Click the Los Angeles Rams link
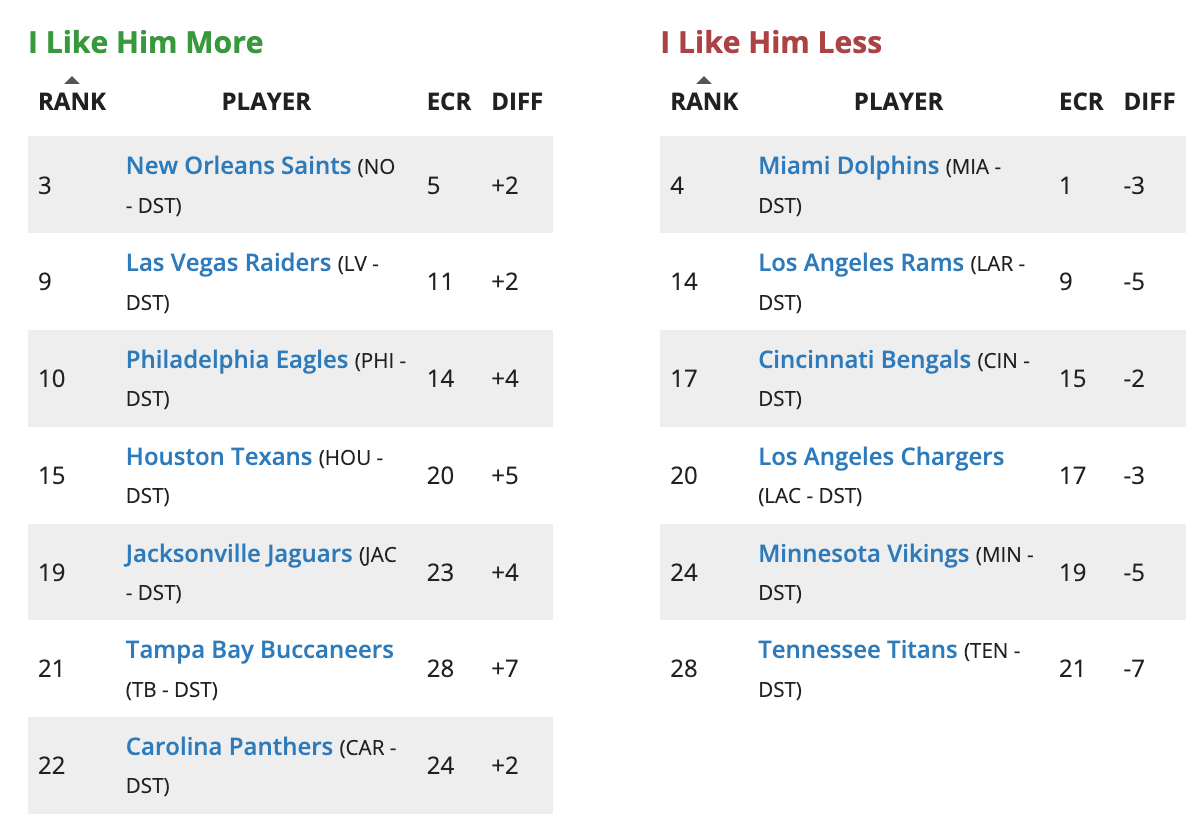Screen dimensions: 1204x822 coord(861,263)
